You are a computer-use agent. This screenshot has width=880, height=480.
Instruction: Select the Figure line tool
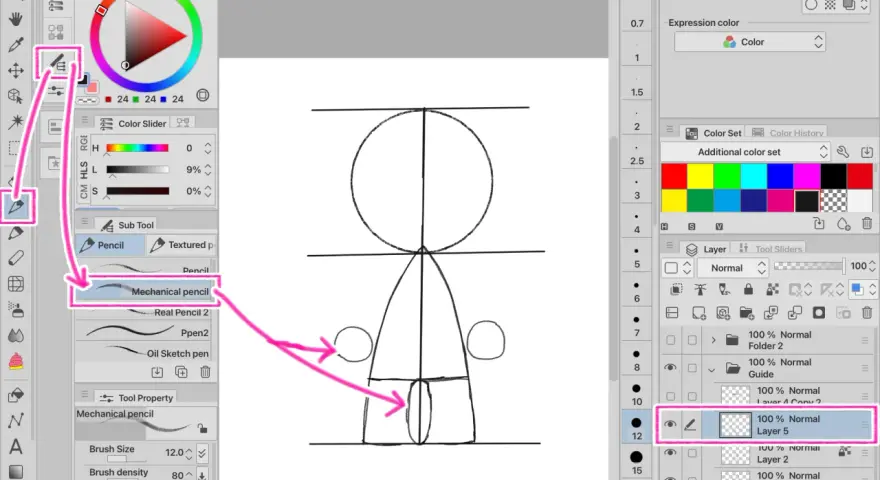(16, 420)
